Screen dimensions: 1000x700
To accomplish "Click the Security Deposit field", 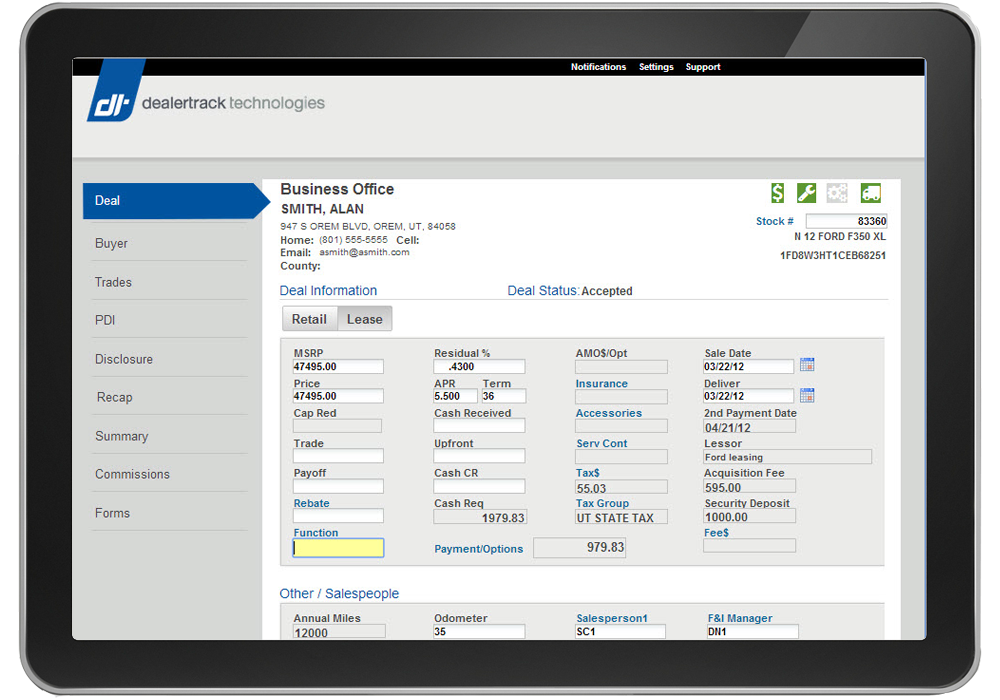I will (749, 516).
